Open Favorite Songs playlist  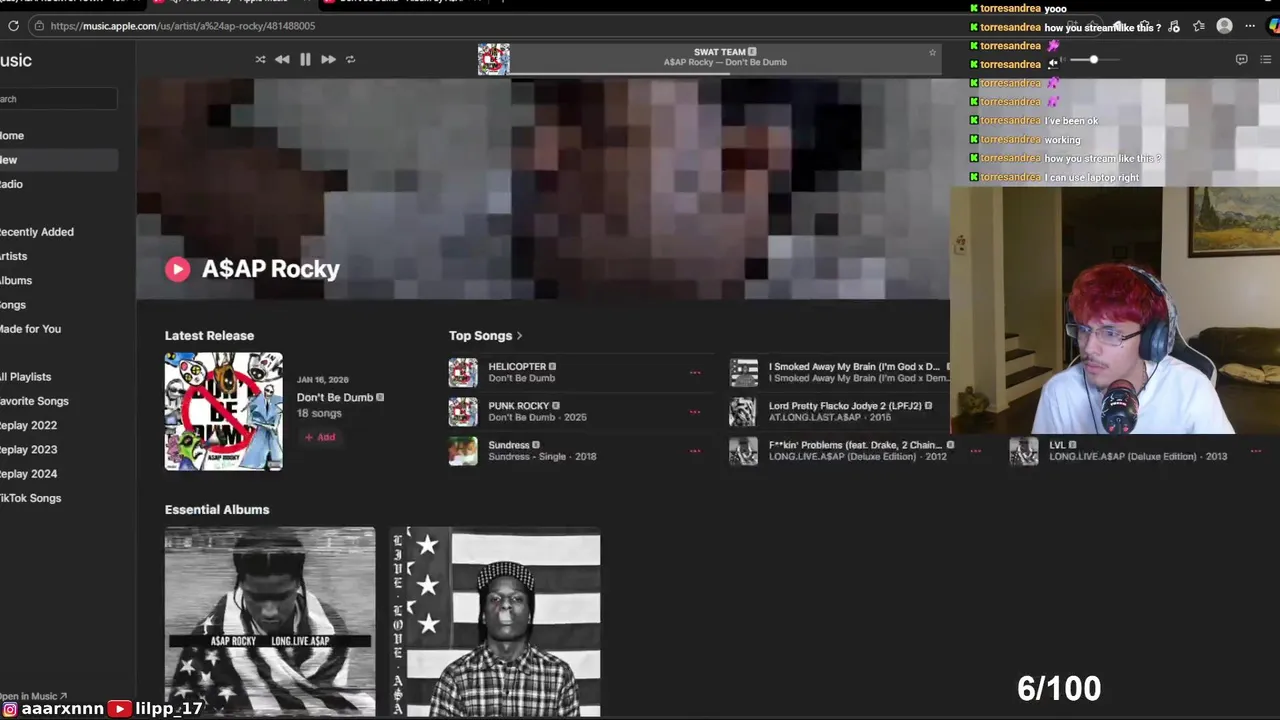[x=34, y=401]
